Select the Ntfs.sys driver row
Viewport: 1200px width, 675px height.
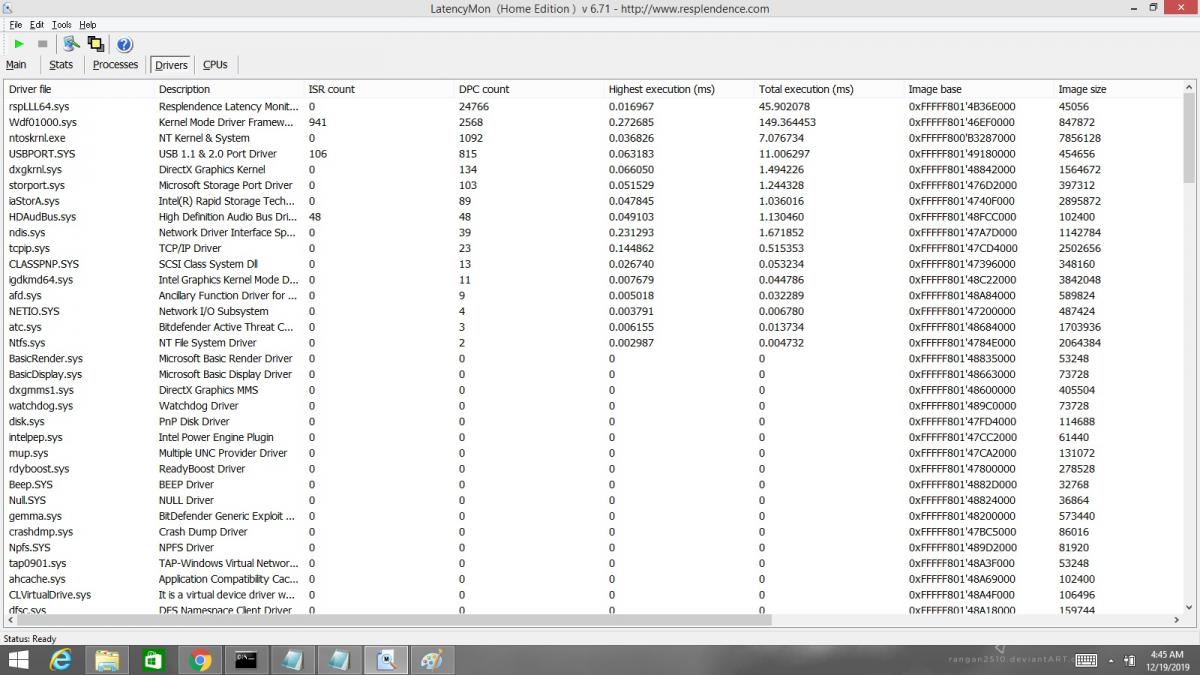(593, 343)
